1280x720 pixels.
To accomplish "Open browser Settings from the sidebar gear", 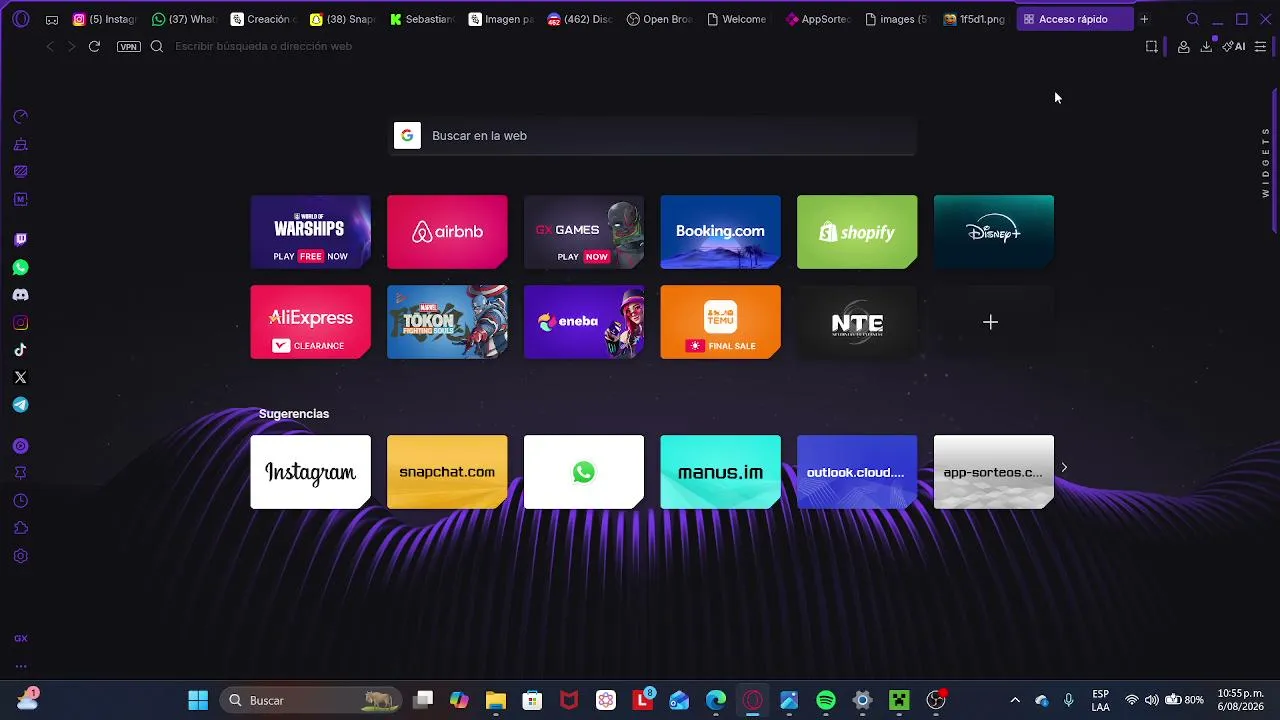I will pos(20,556).
